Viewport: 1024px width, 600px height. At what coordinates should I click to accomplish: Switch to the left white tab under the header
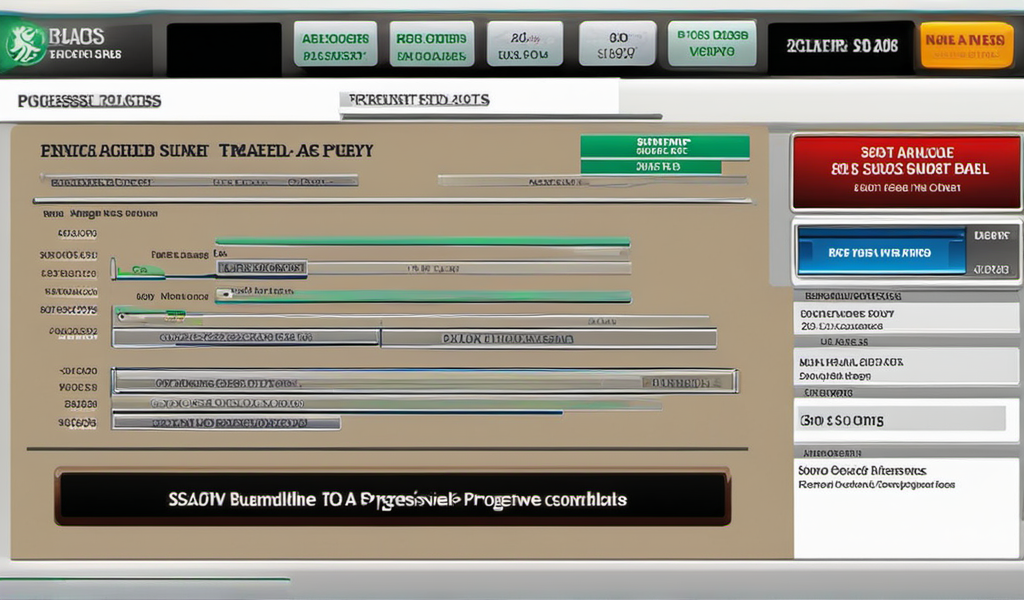coord(90,101)
